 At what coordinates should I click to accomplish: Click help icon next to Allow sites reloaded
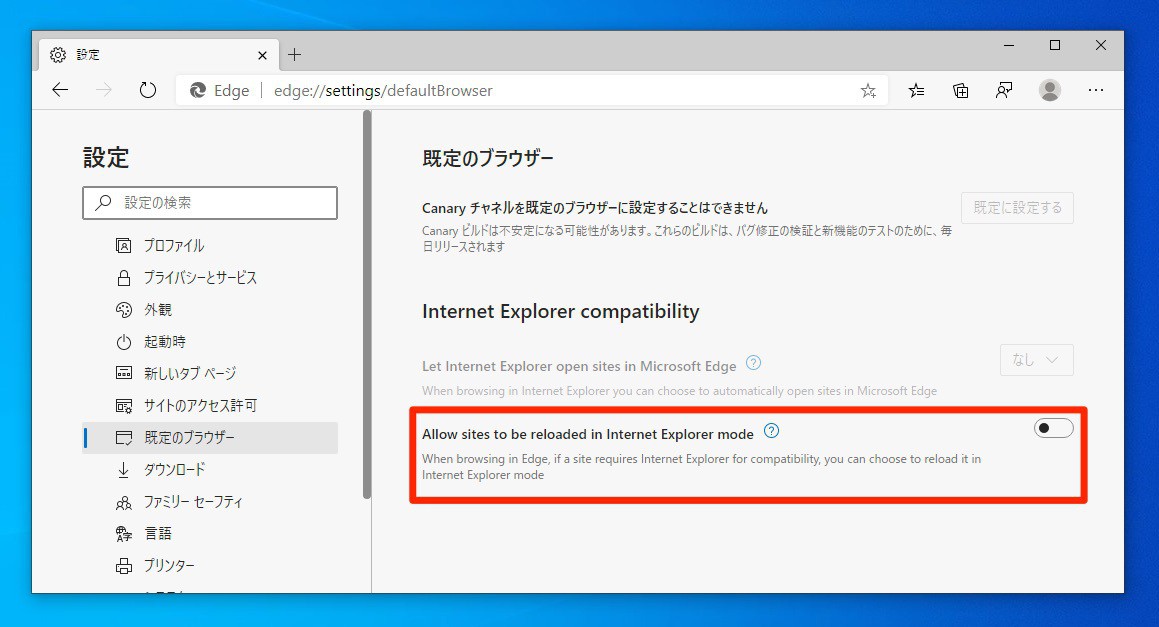[x=771, y=431]
